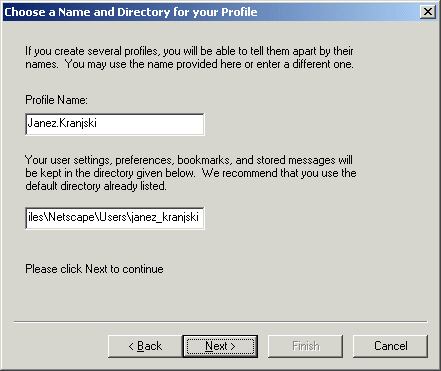Focus the Profile Name input field

click(x=115, y=124)
